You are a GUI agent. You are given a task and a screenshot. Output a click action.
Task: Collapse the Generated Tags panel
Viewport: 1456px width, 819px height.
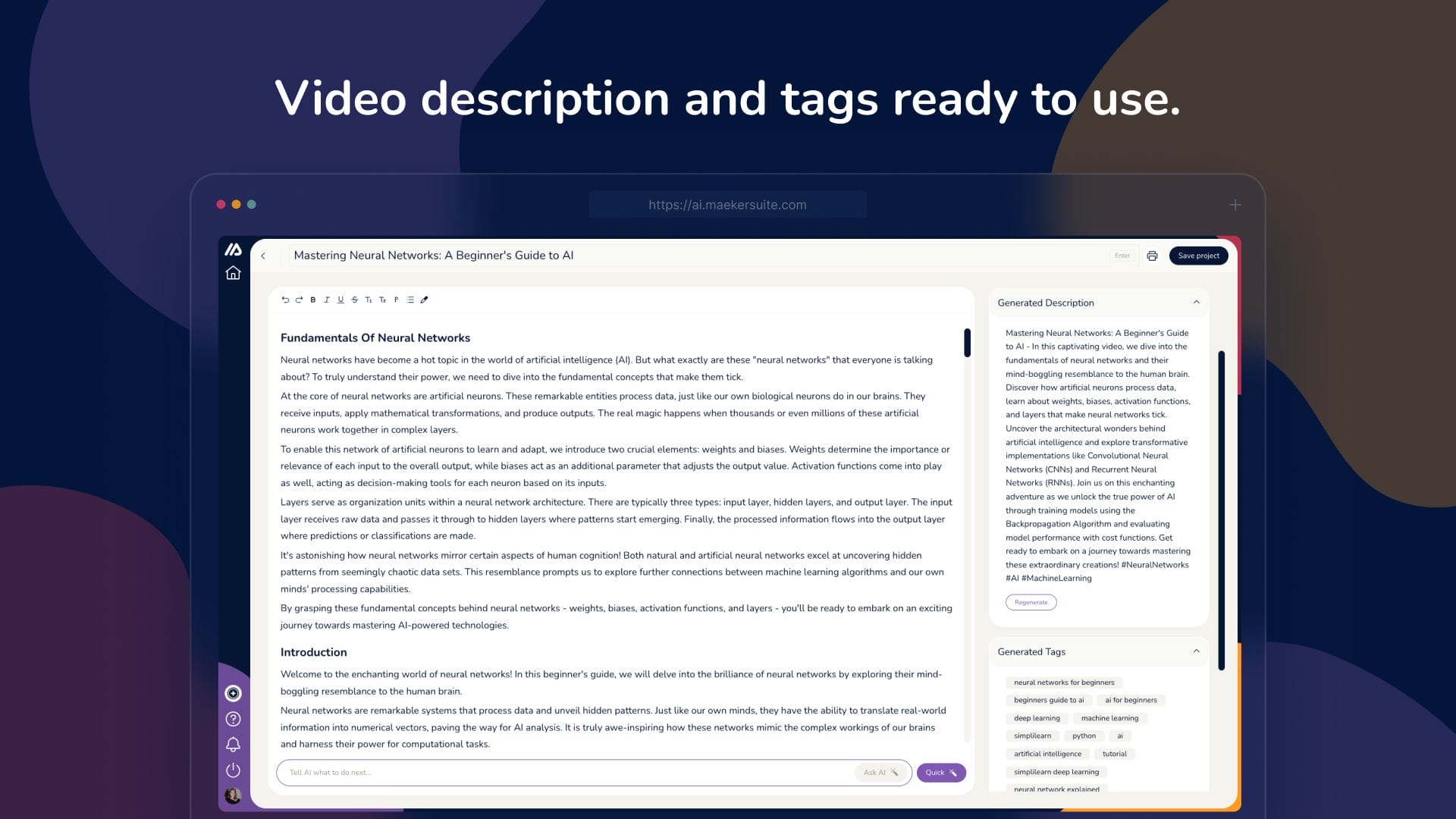tap(1196, 651)
